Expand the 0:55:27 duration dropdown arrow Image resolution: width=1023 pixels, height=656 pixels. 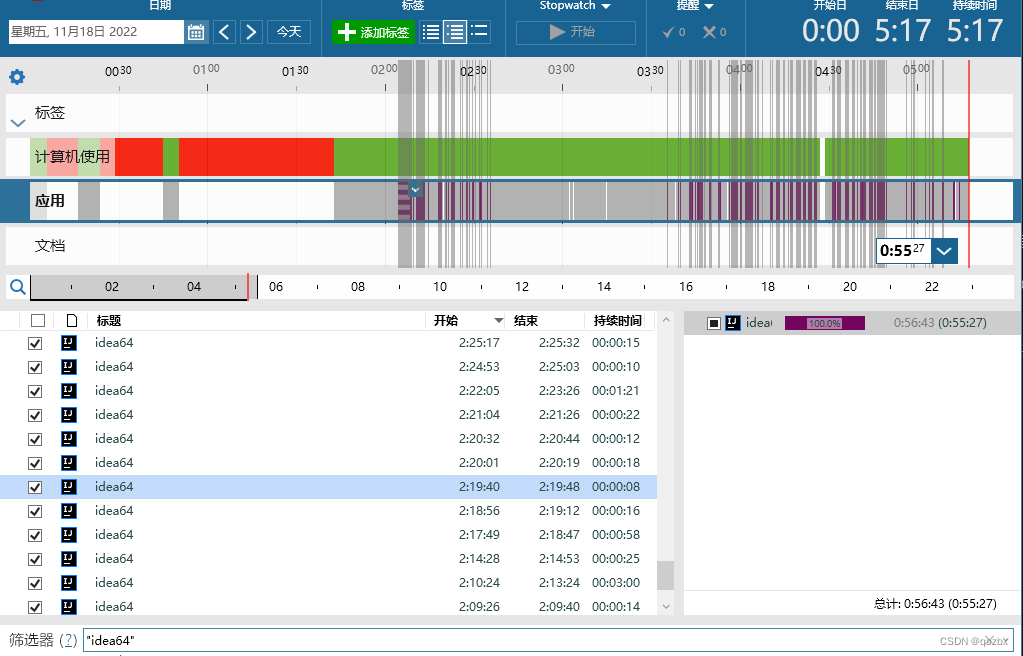pos(944,251)
